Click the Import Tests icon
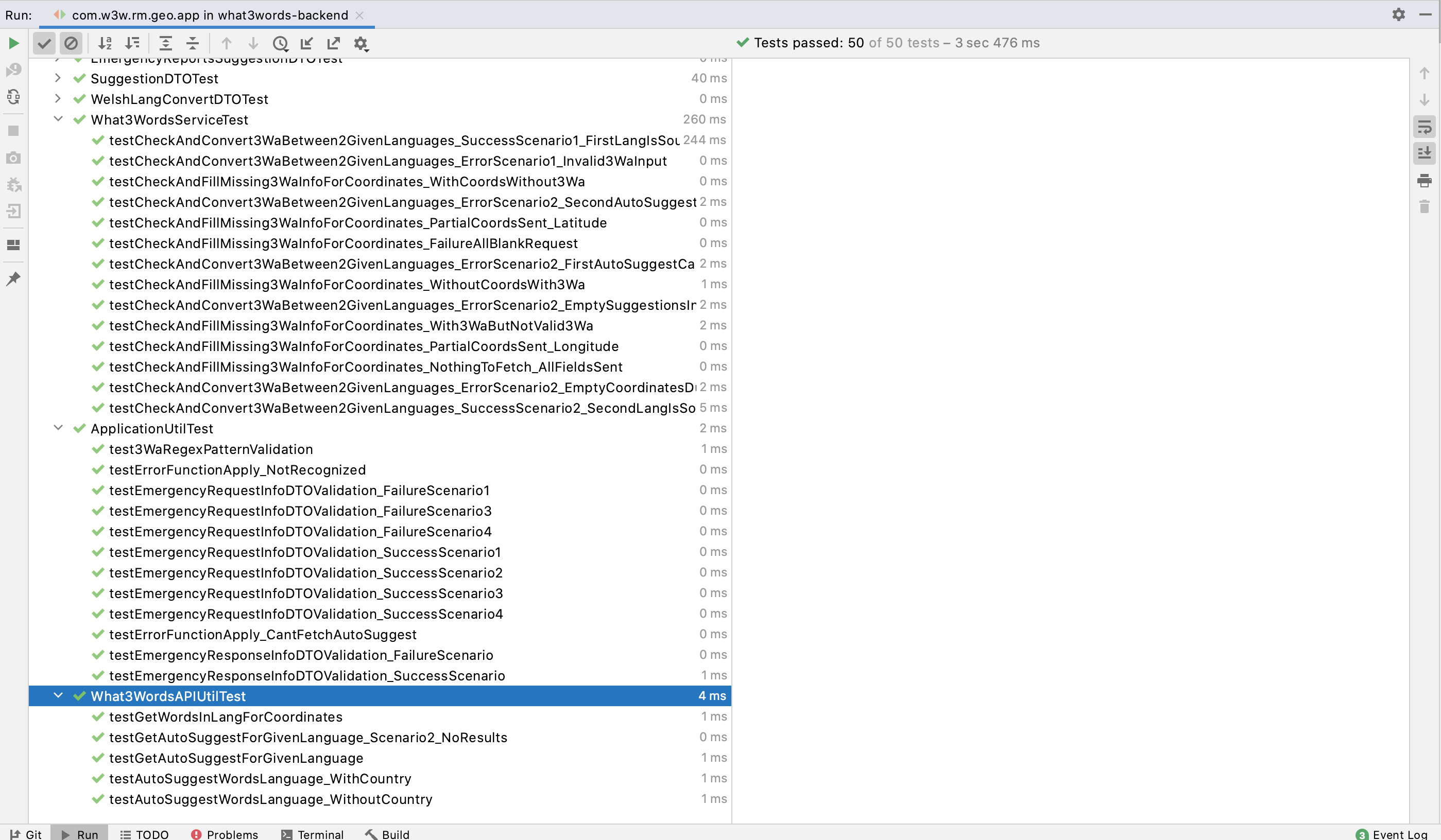 [307, 43]
